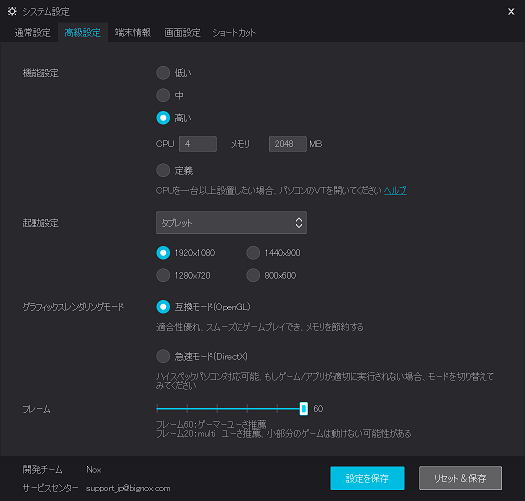Open the 端末情報 tab
Viewport: 525px width, 501px height.
[133, 33]
